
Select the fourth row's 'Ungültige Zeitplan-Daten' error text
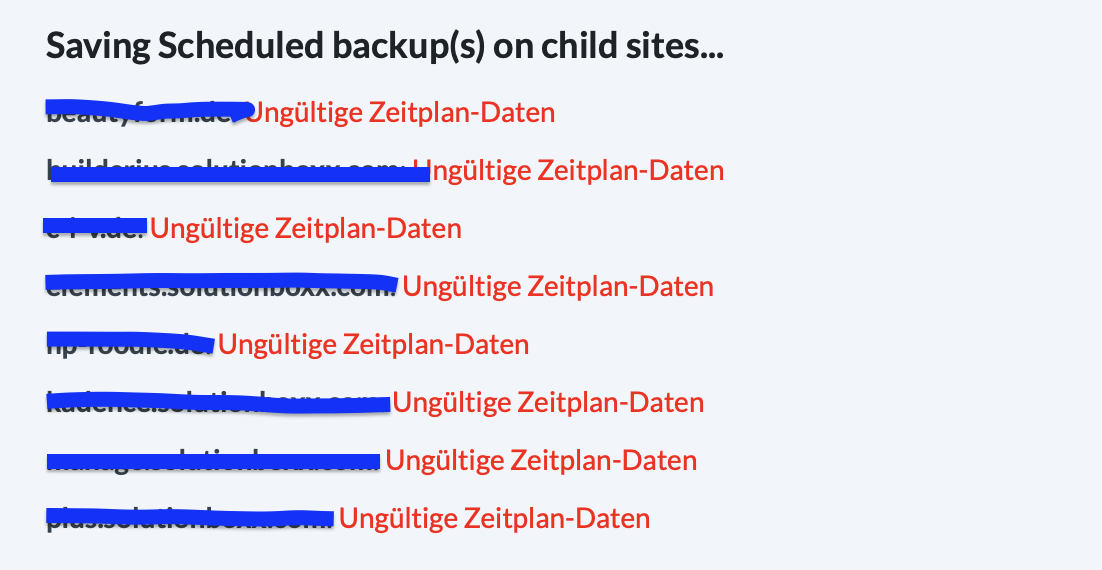pos(558,286)
